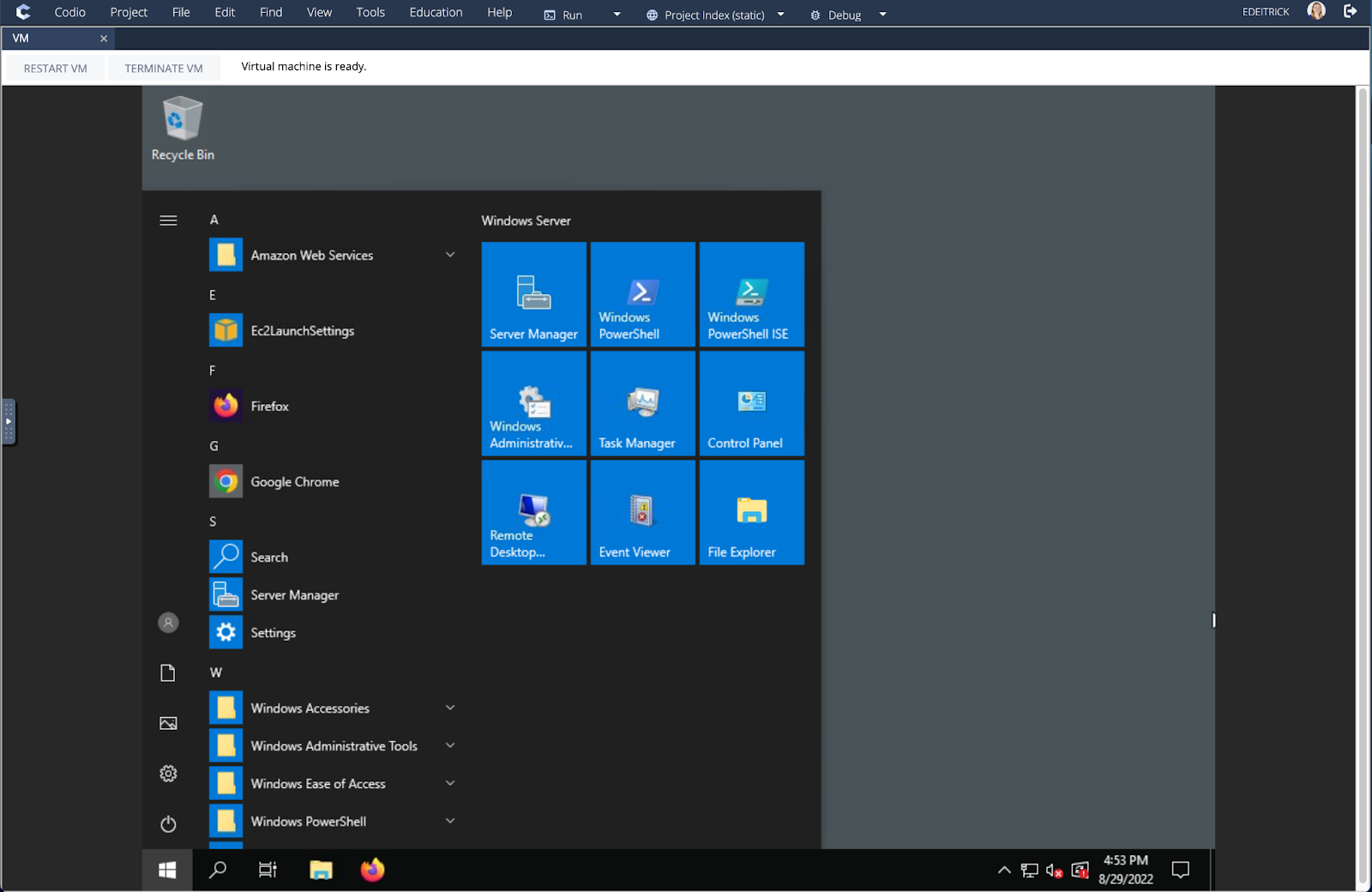This screenshot has height=892, width=1372.
Task: Open the Debug dropdown arrow
Action: click(x=882, y=14)
